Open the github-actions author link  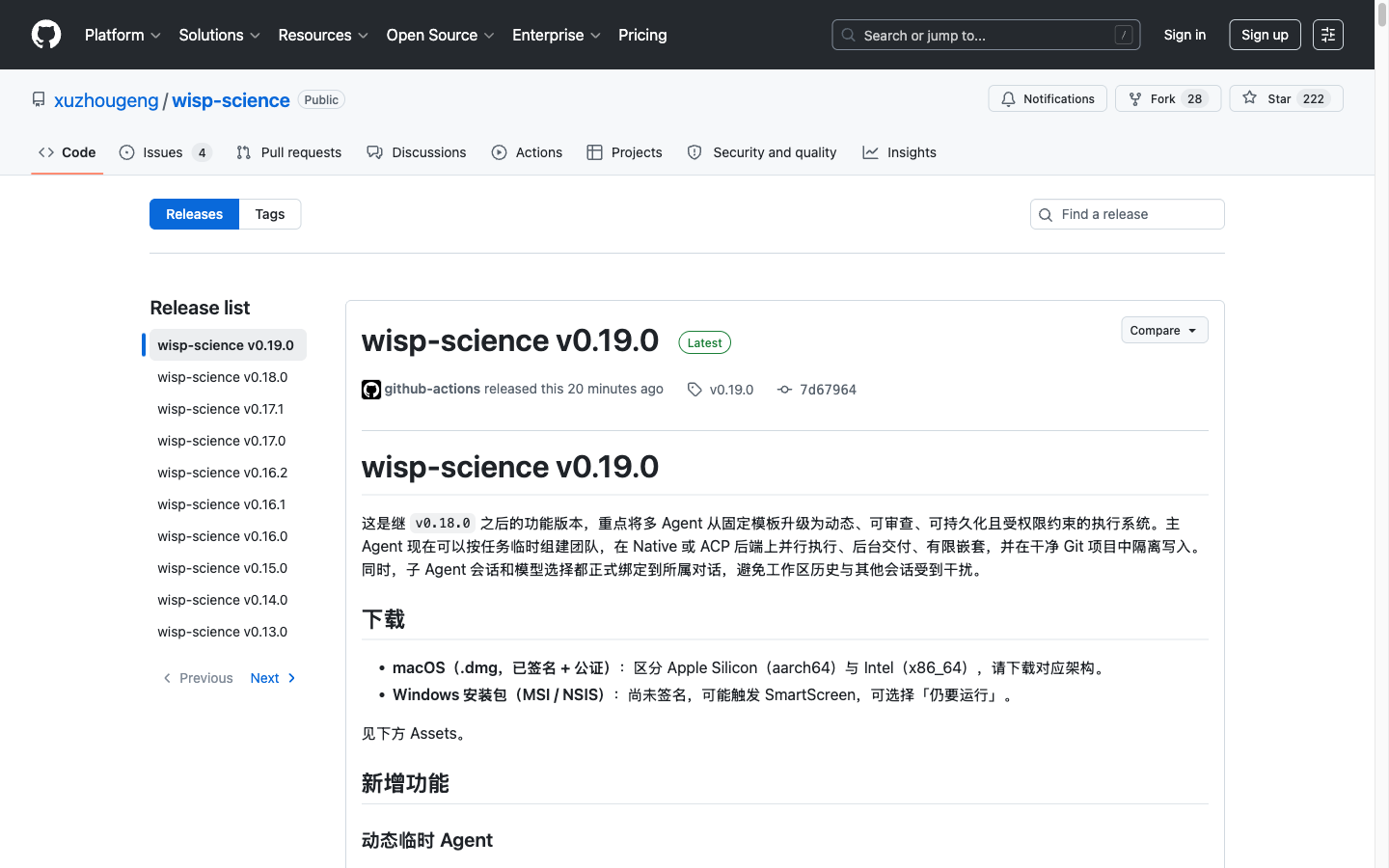pos(432,389)
